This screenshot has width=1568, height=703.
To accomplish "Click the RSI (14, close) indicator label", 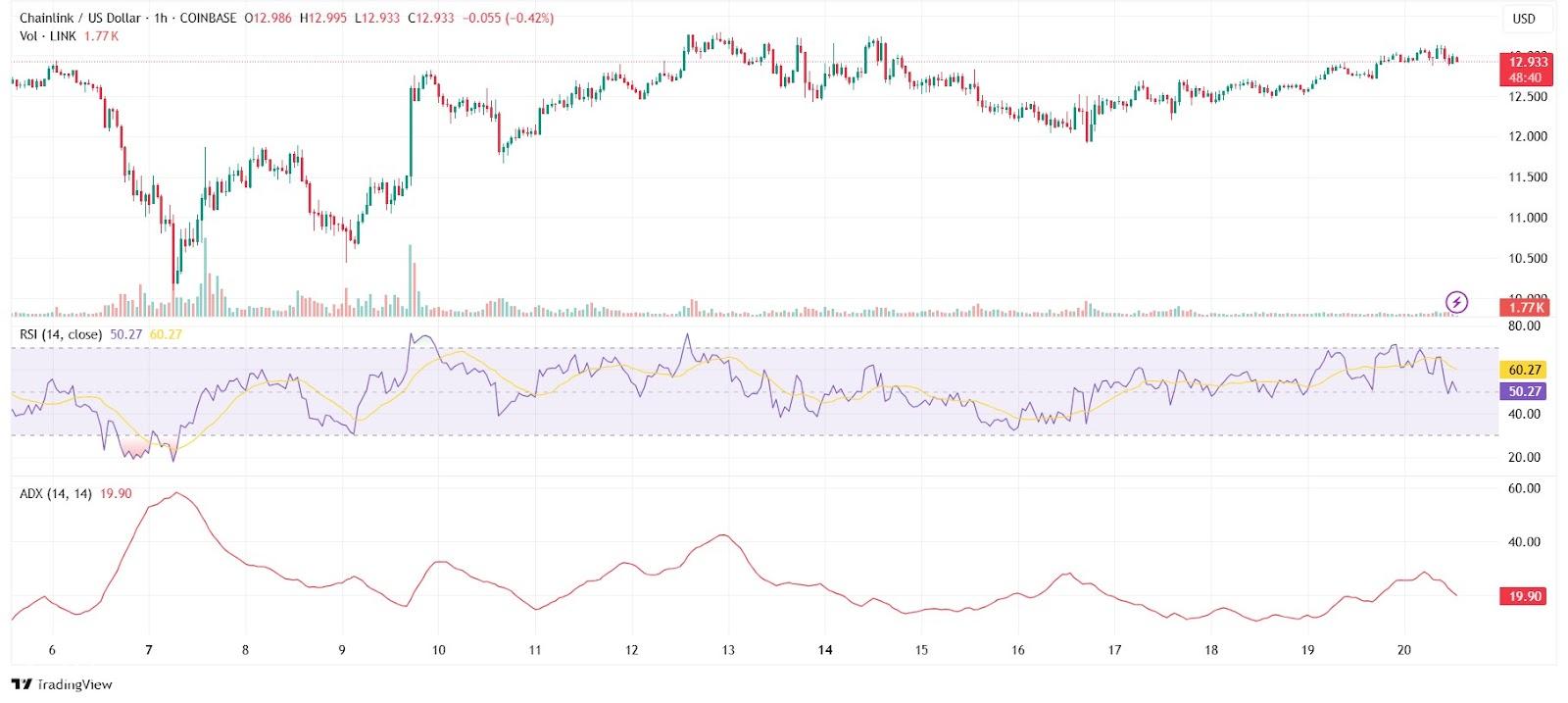I will pos(61,334).
